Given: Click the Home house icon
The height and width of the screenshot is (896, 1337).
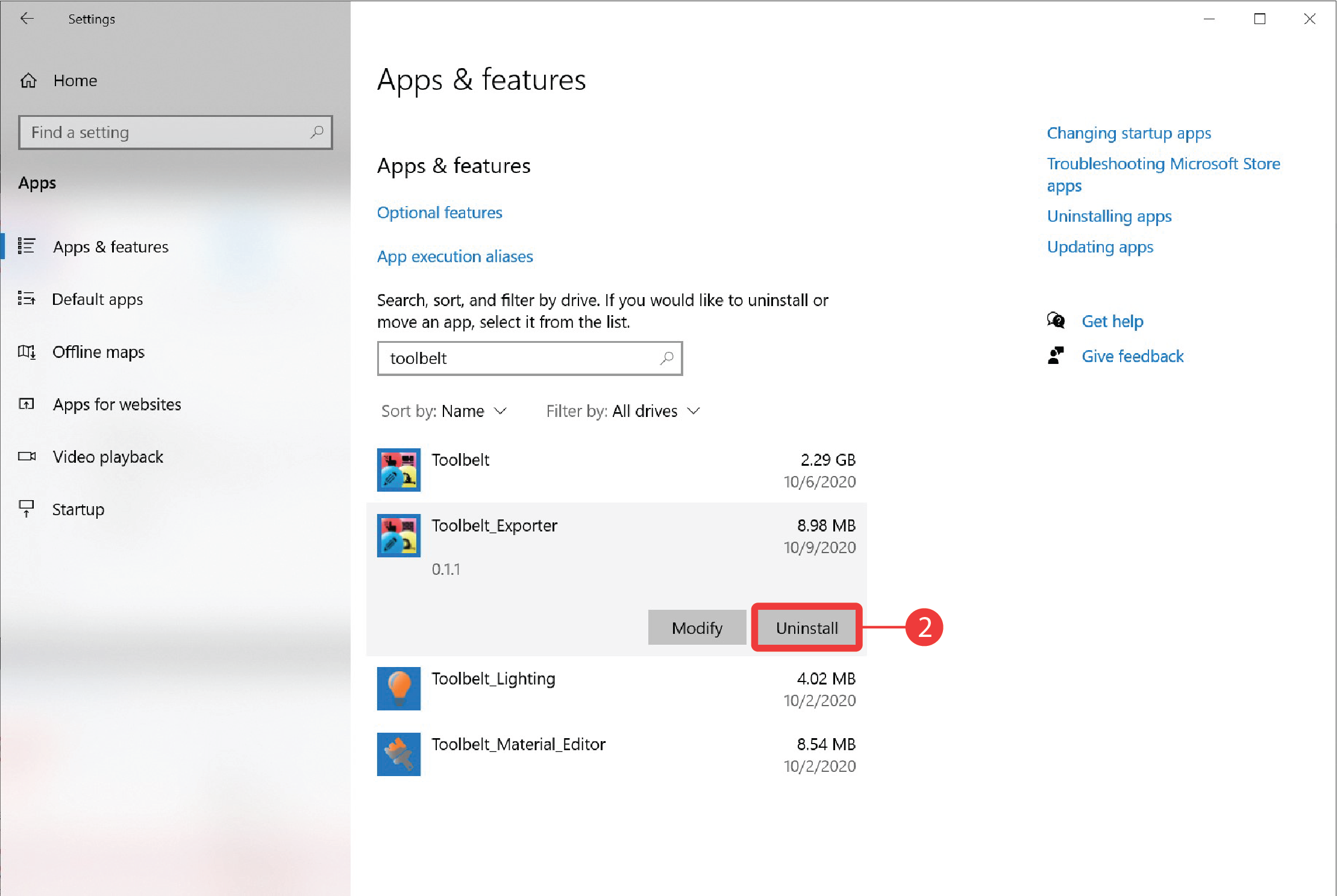Looking at the screenshot, I should tap(28, 81).
